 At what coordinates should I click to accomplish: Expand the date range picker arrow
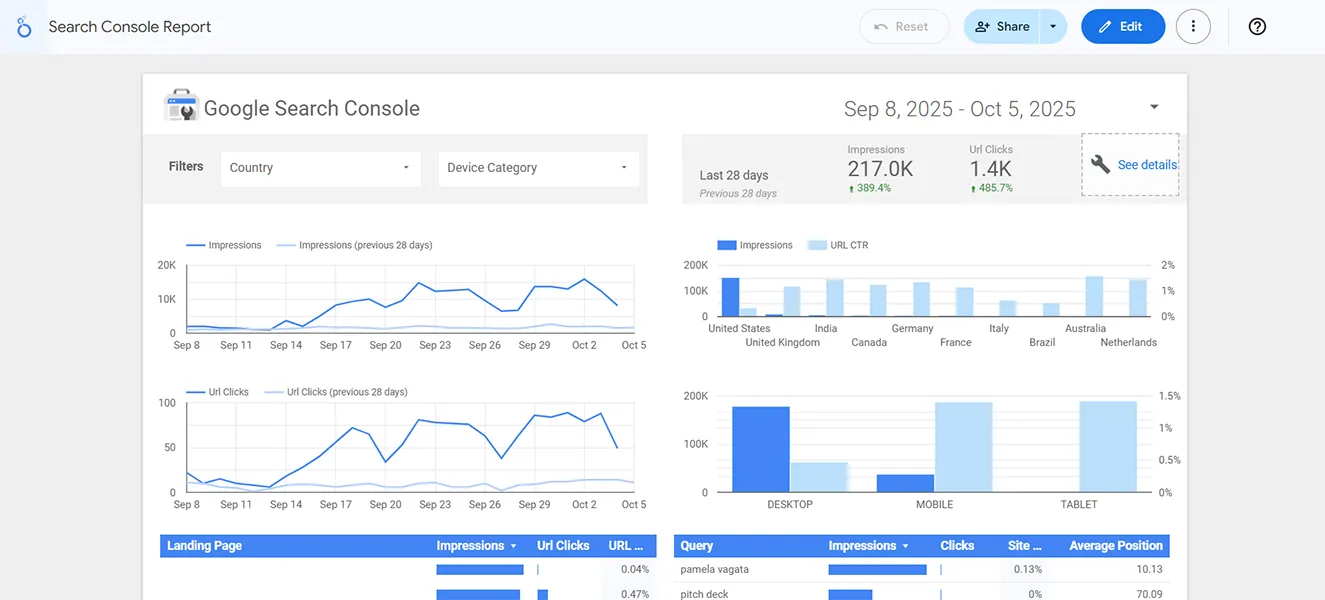1154,107
